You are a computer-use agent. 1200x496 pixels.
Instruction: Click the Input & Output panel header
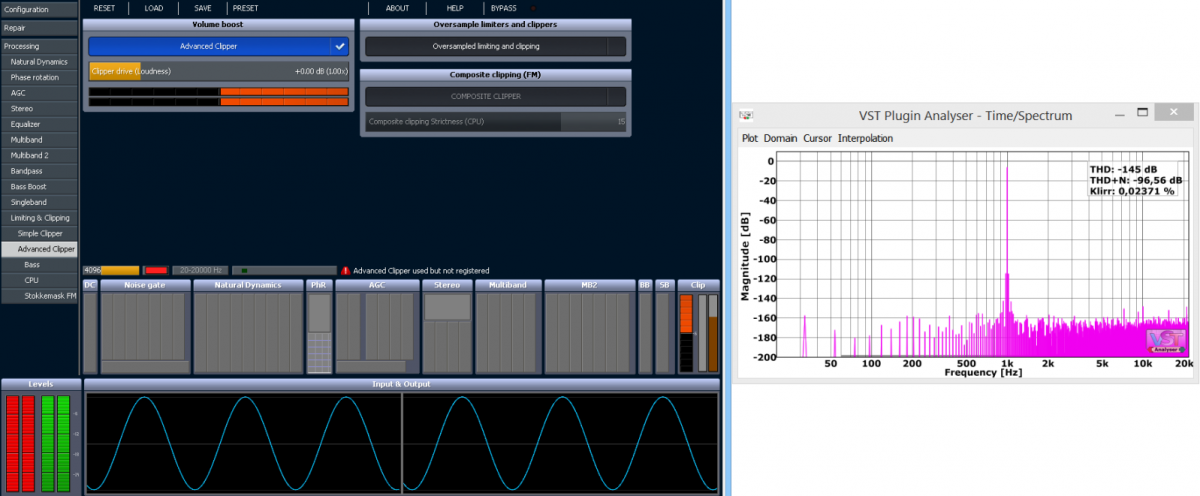[x=402, y=384]
